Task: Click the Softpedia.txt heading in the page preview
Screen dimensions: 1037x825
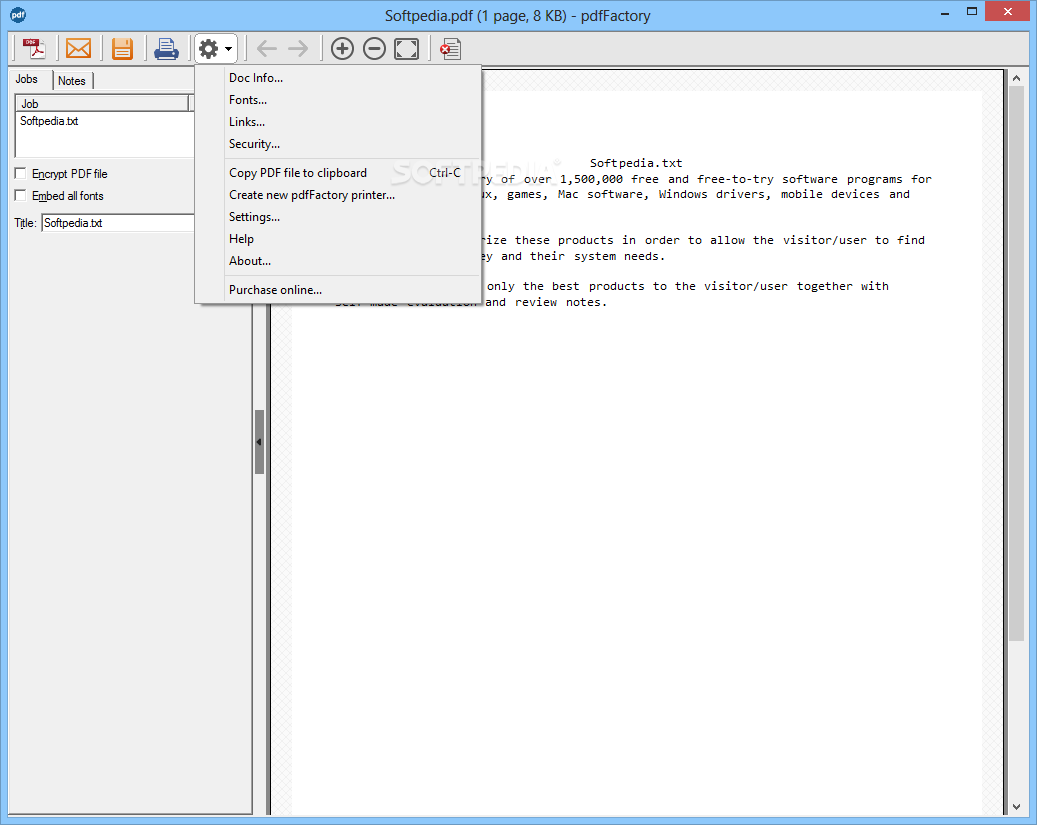Action: click(636, 163)
